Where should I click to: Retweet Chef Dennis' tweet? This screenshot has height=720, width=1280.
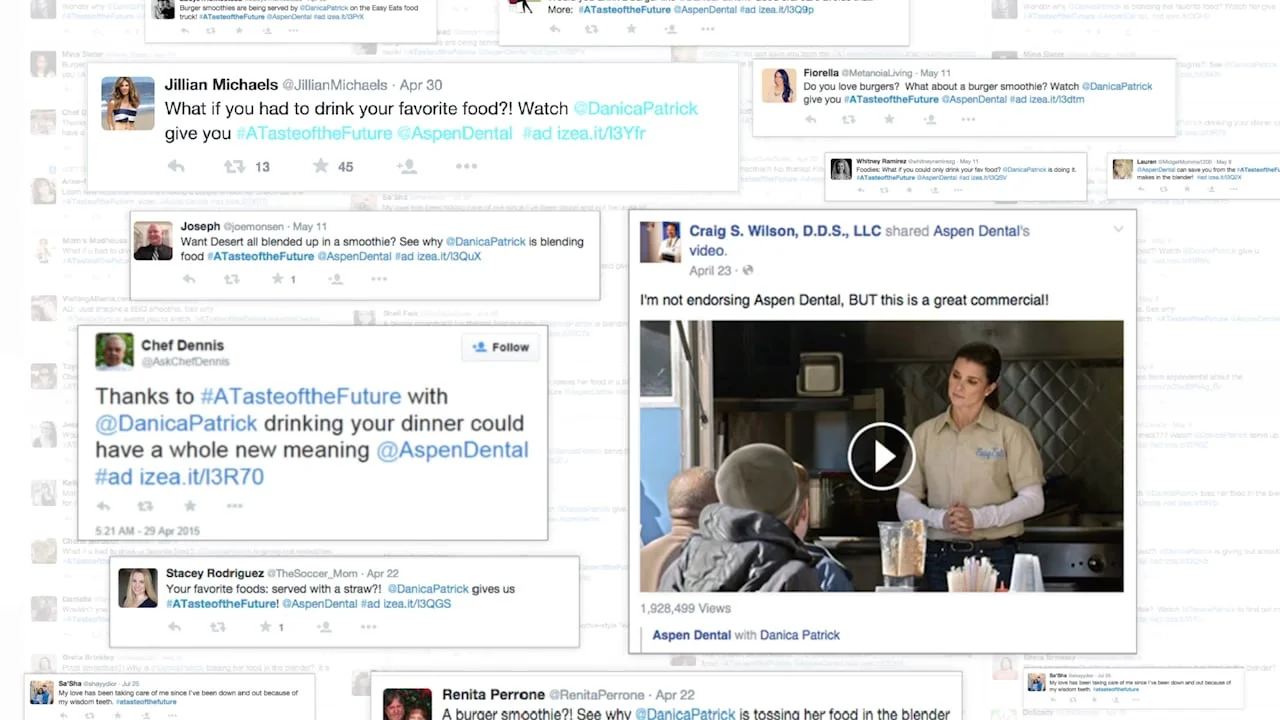click(x=146, y=506)
